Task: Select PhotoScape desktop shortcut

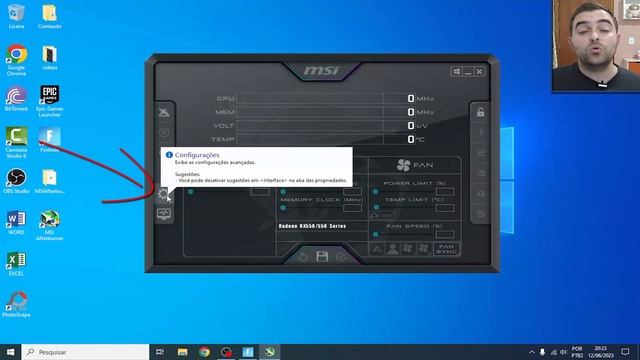Action: pos(16,304)
